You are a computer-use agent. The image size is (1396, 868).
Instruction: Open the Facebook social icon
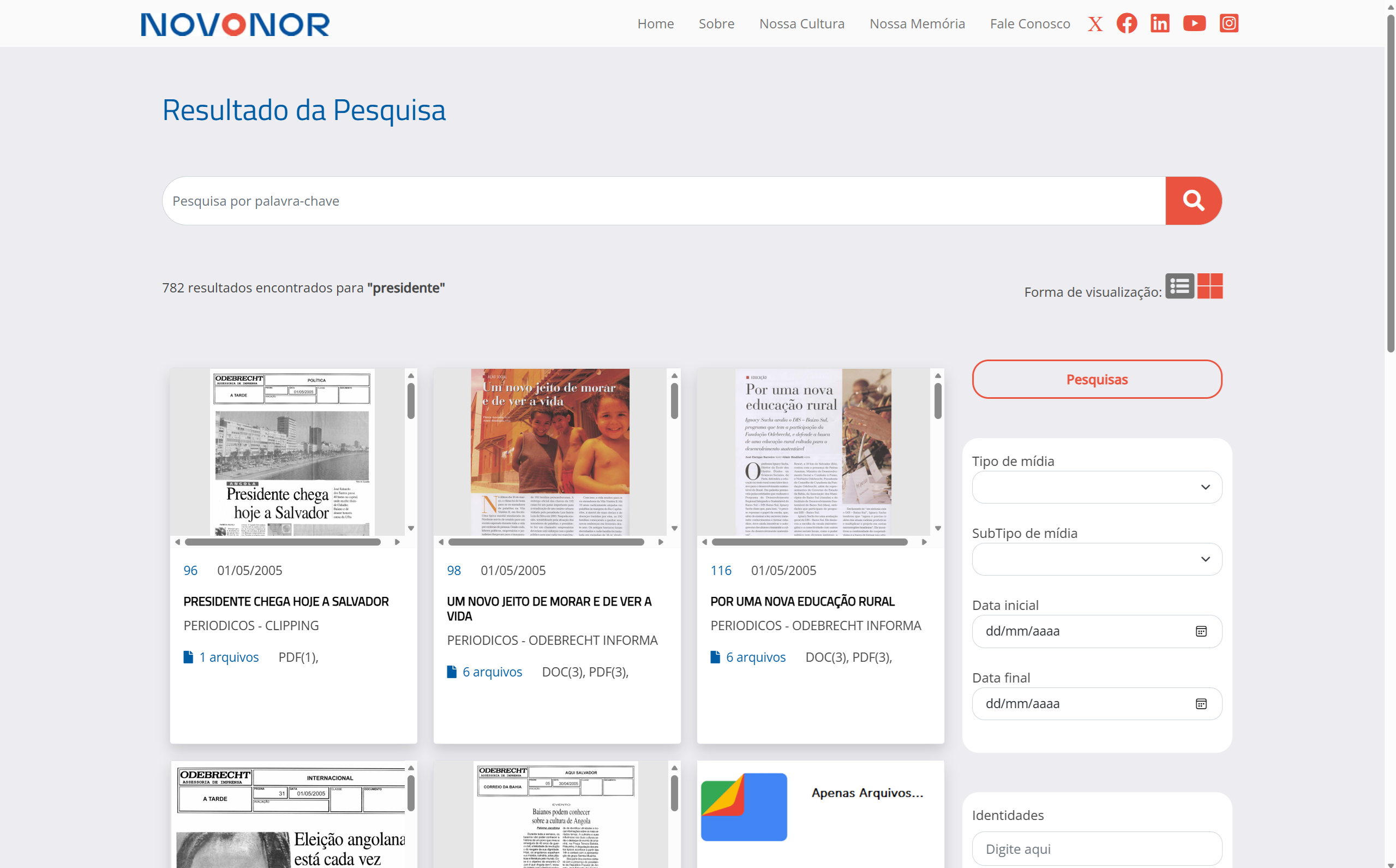pyautogui.click(x=1126, y=23)
